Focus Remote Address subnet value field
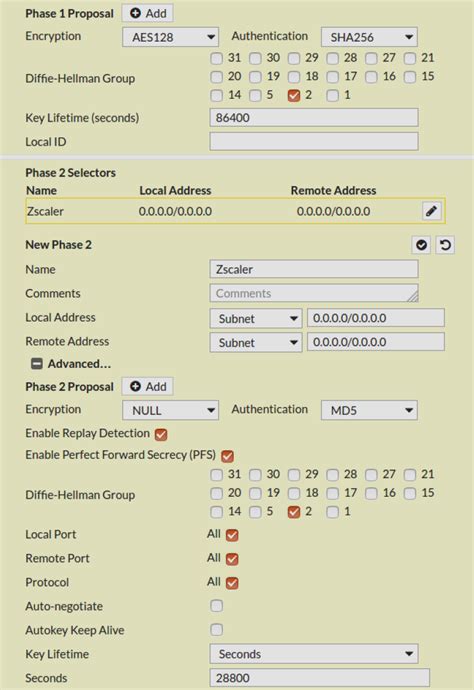This screenshot has height=690, width=474. click(376, 342)
